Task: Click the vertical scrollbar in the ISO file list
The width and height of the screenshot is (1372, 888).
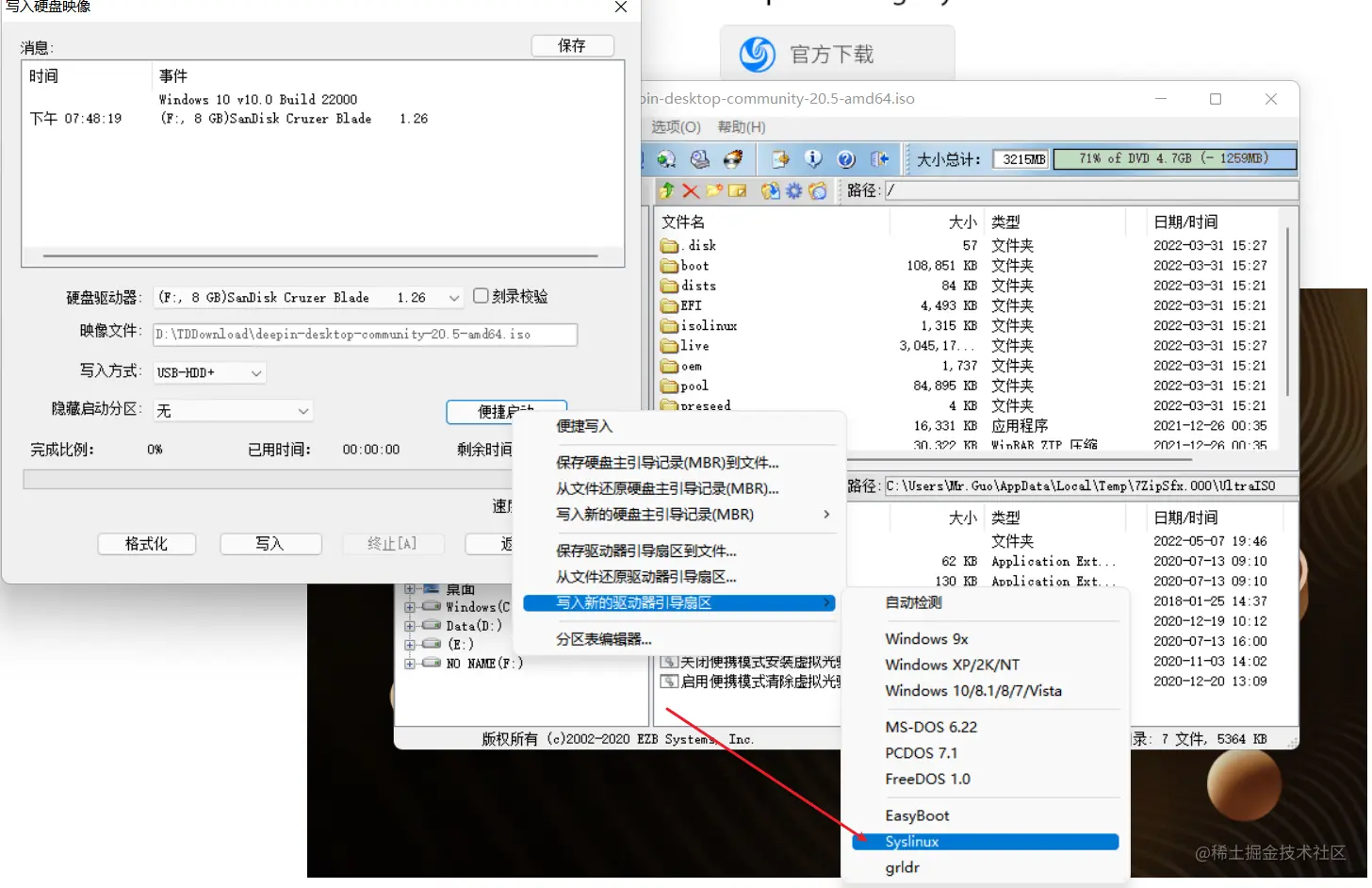Action: (1287, 311)
